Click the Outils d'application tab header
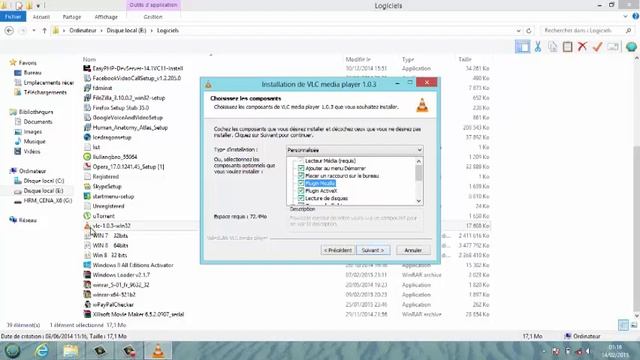This screenshot has width=640, height=360. 153,5
